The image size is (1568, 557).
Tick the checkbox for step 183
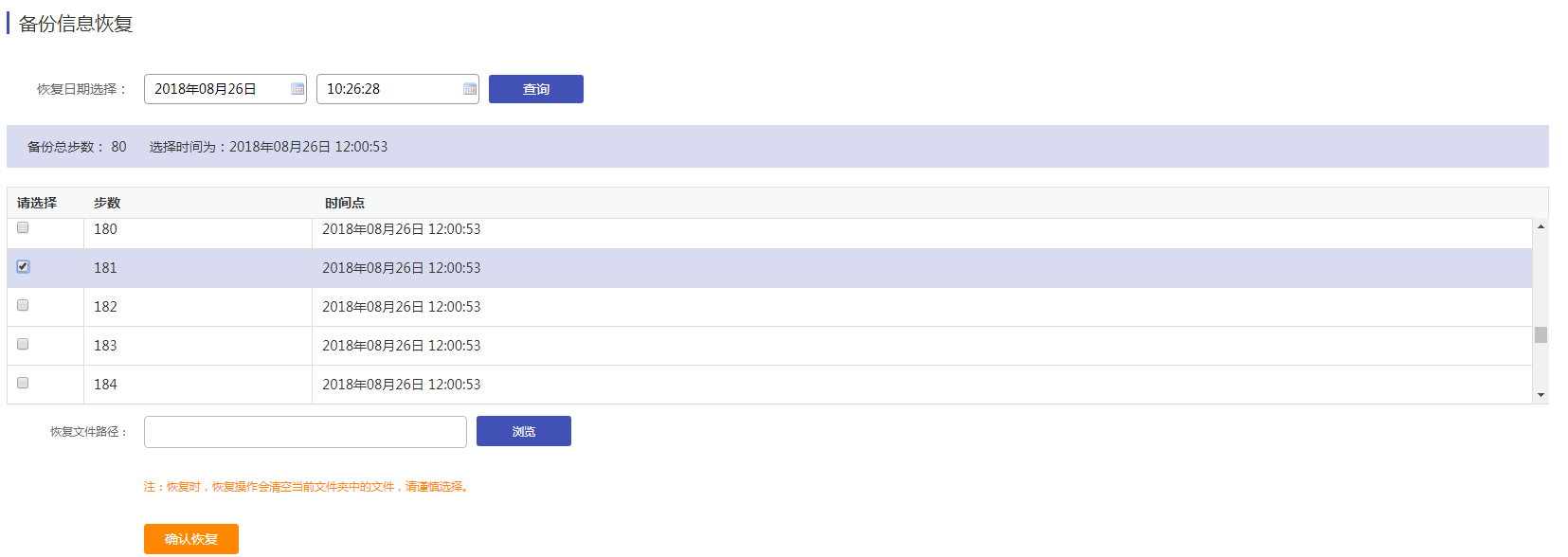[x=23, y=344]
